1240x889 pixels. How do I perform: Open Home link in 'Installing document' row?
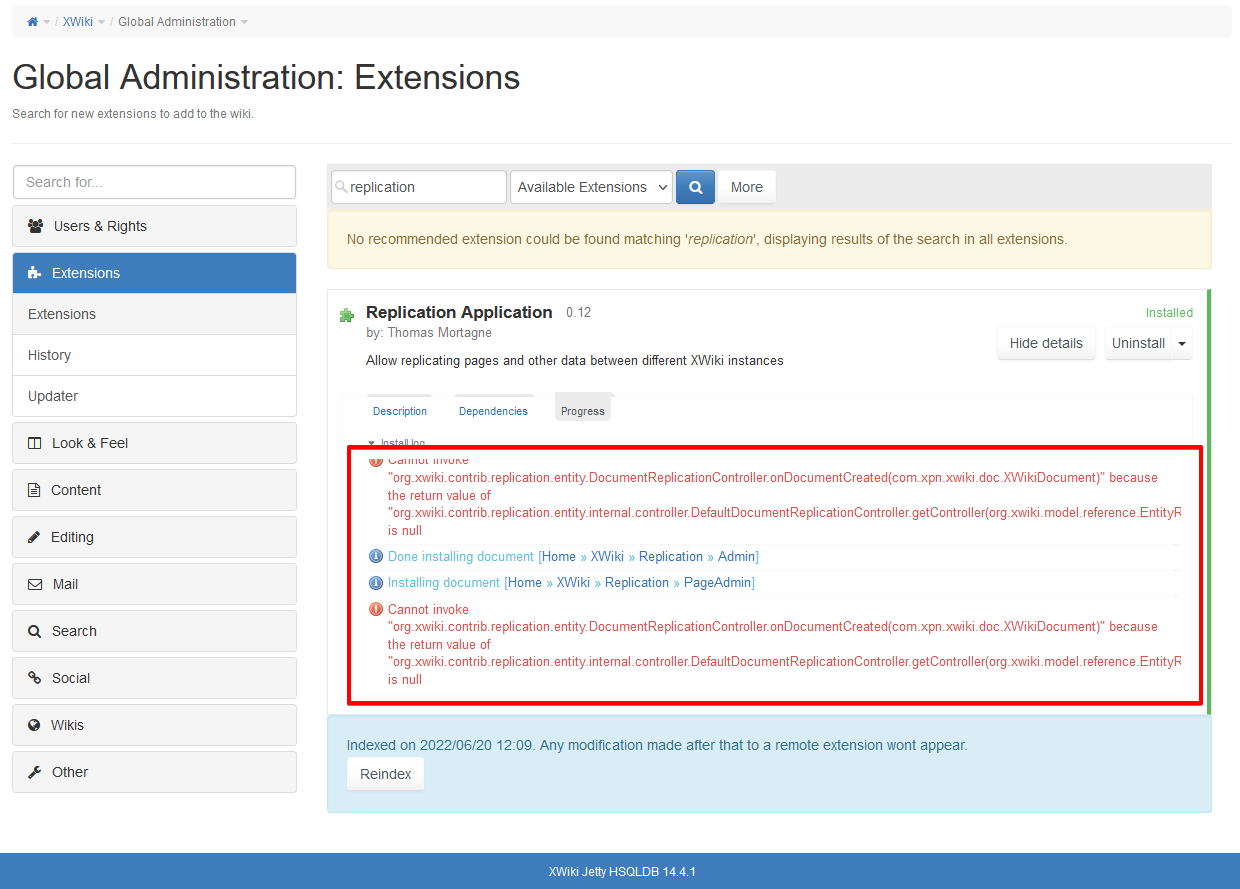(525, 582)
